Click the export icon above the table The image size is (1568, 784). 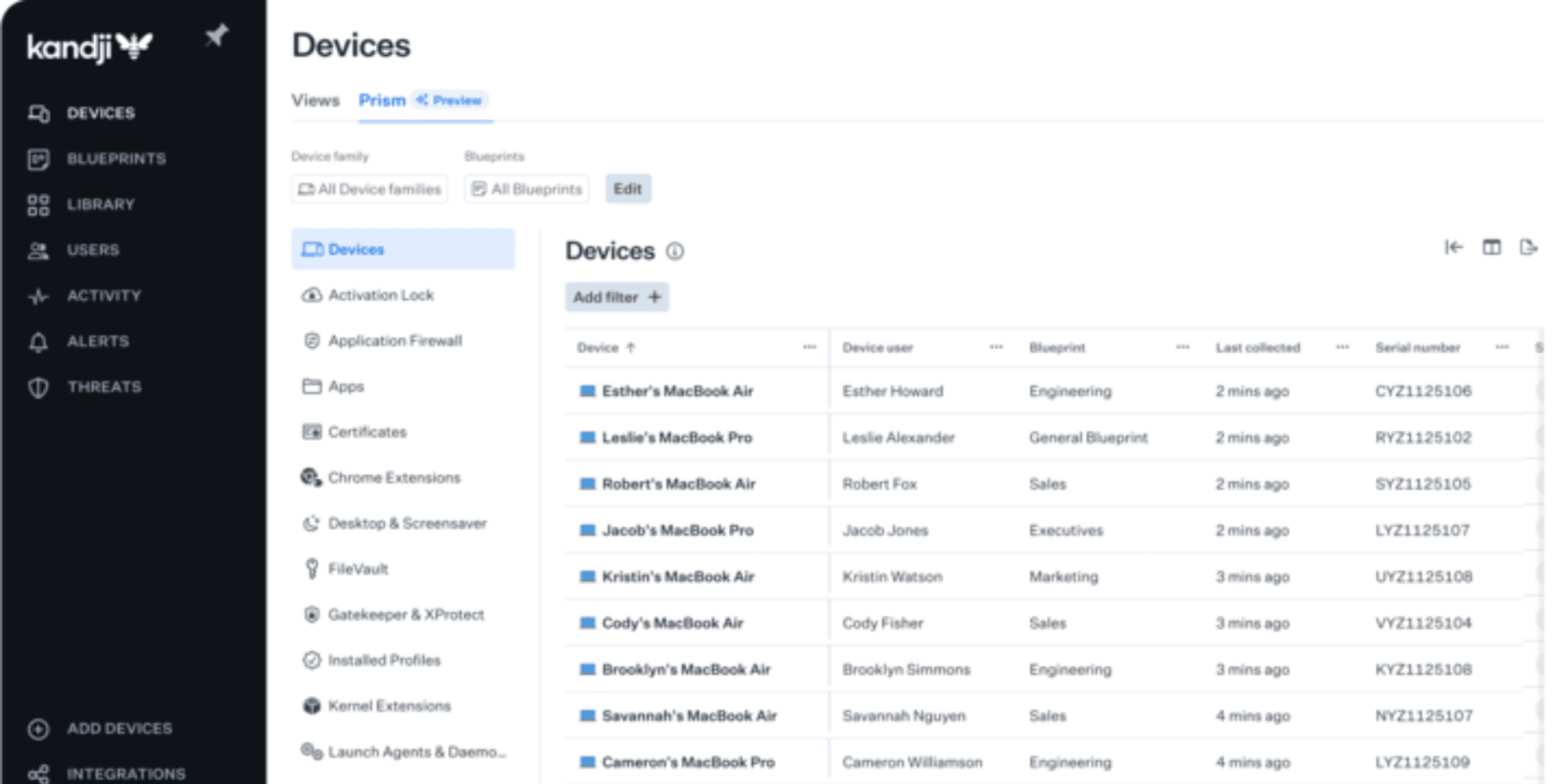point(1528,247)
